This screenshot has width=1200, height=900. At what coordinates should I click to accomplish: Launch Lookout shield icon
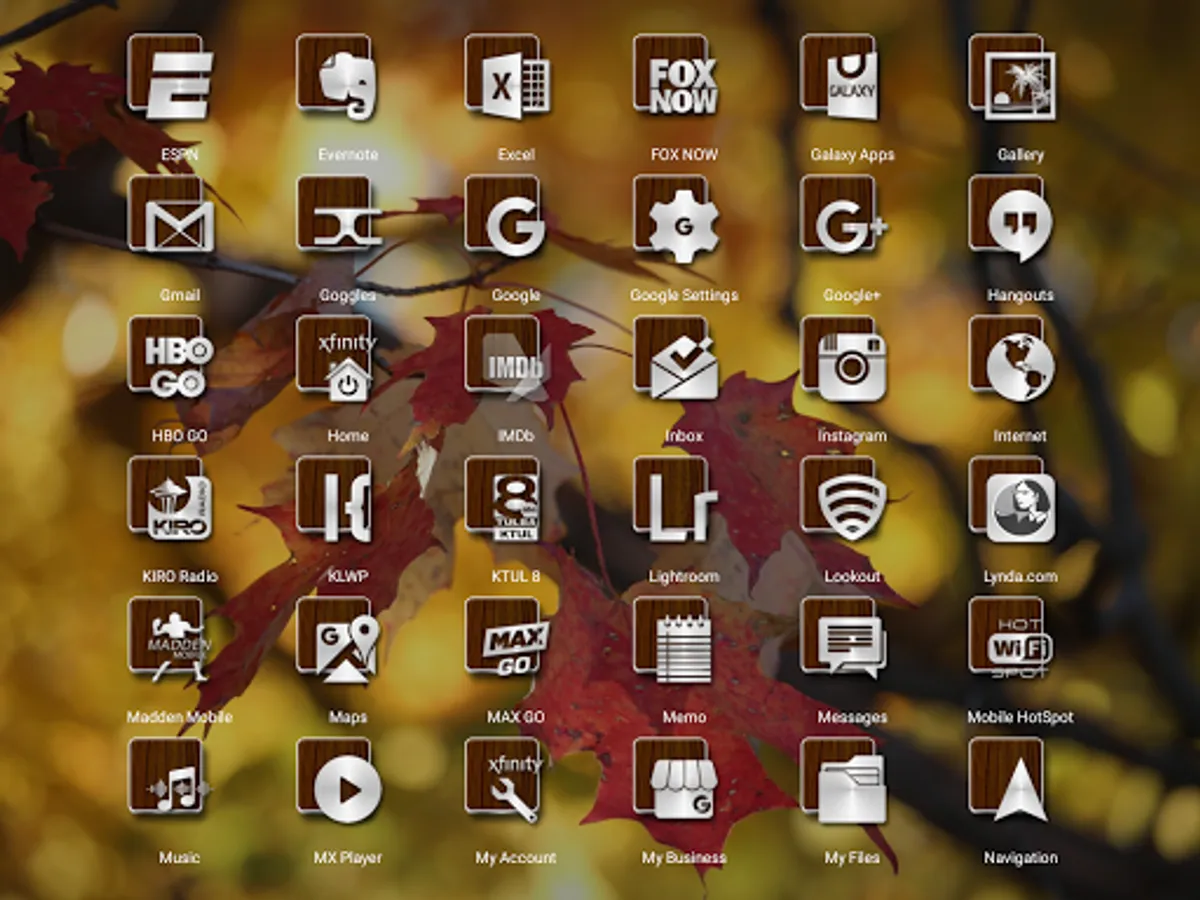click(843, 500)
